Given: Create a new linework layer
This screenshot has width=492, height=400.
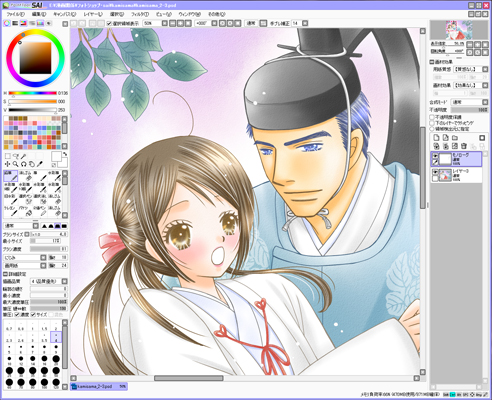Looking at the screenshot, I should (446, 138).
